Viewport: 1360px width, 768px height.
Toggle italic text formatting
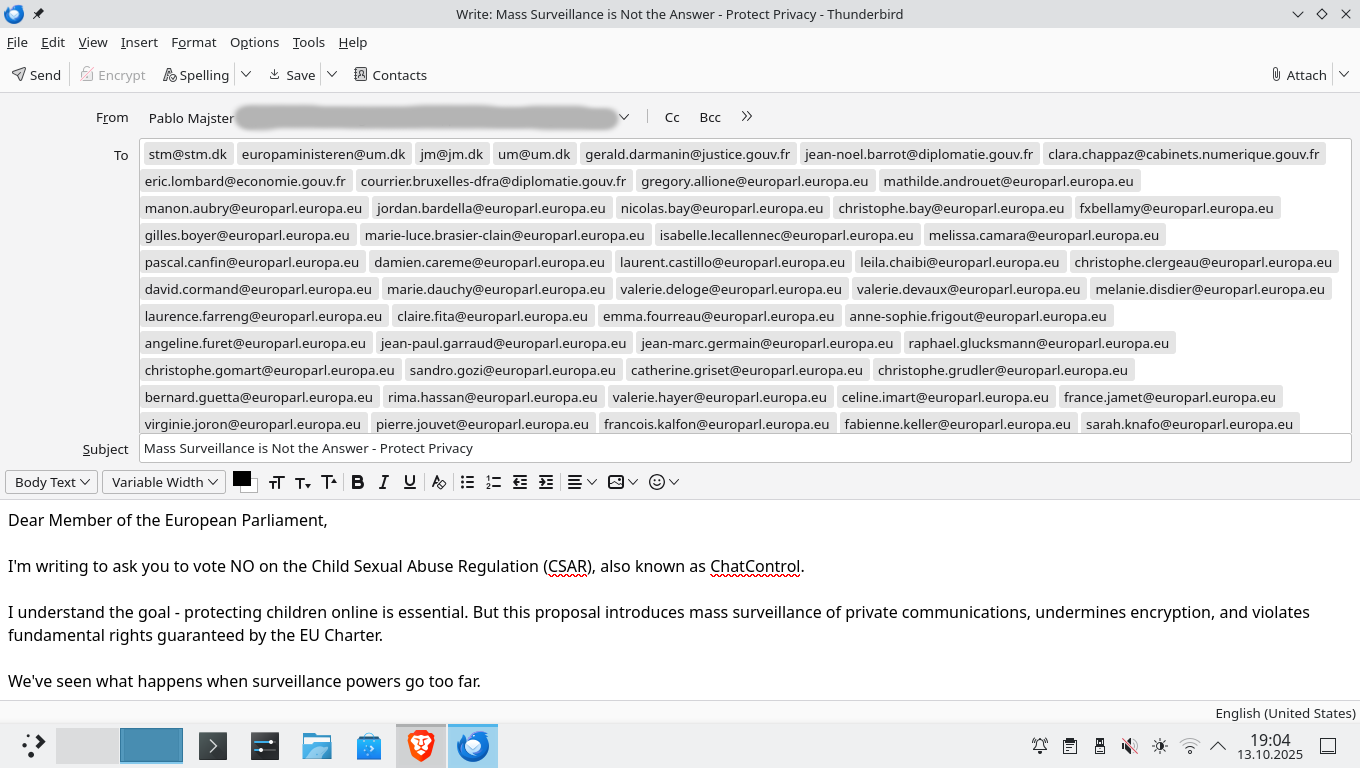tap(383, 482)
